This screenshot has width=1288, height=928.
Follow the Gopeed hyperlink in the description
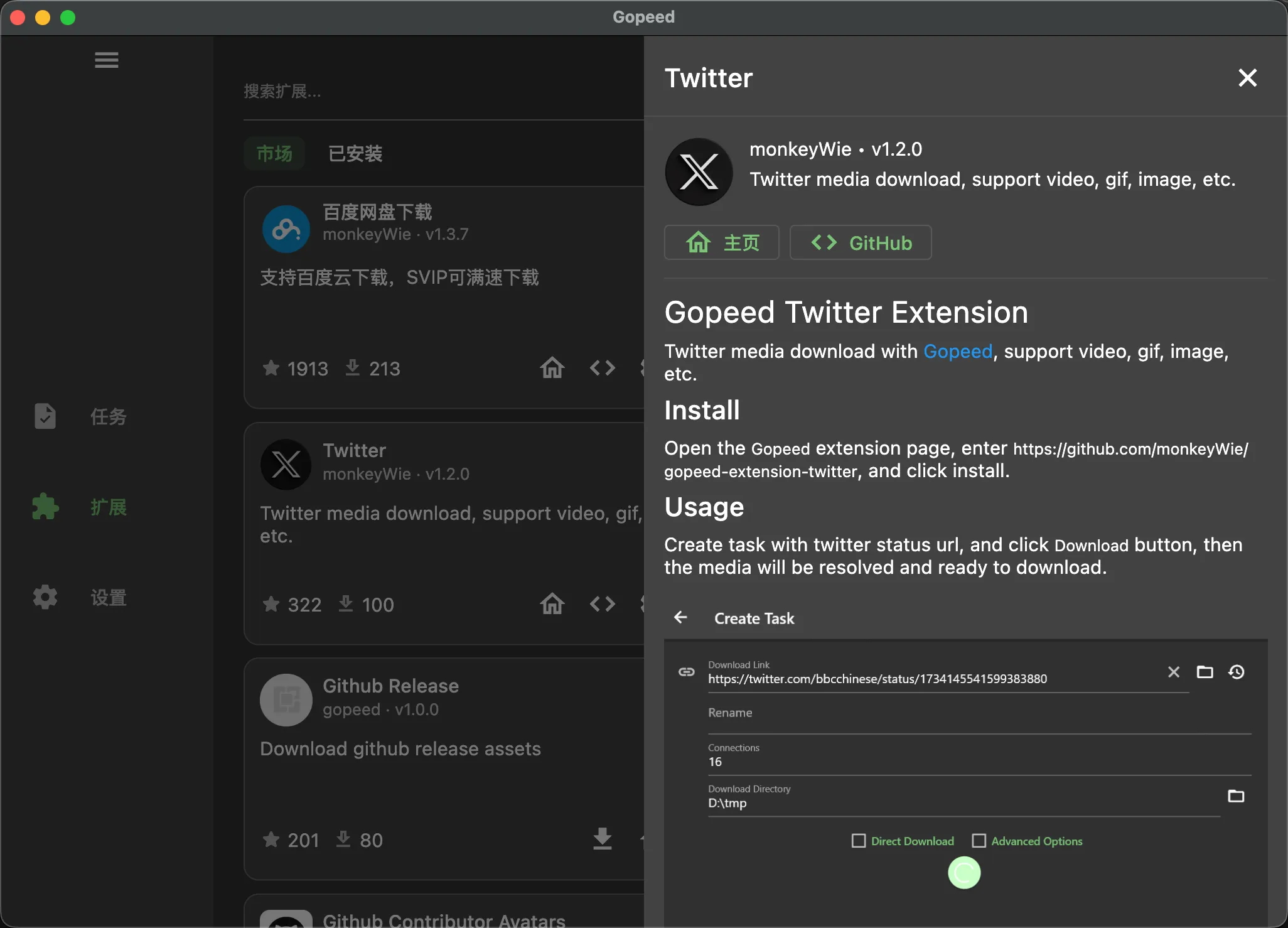point(958,351)
